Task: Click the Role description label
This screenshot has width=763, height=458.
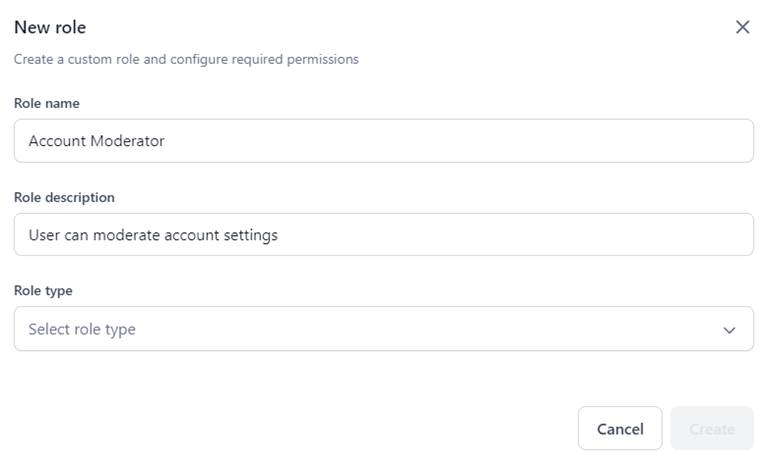Action: [64, 197]
